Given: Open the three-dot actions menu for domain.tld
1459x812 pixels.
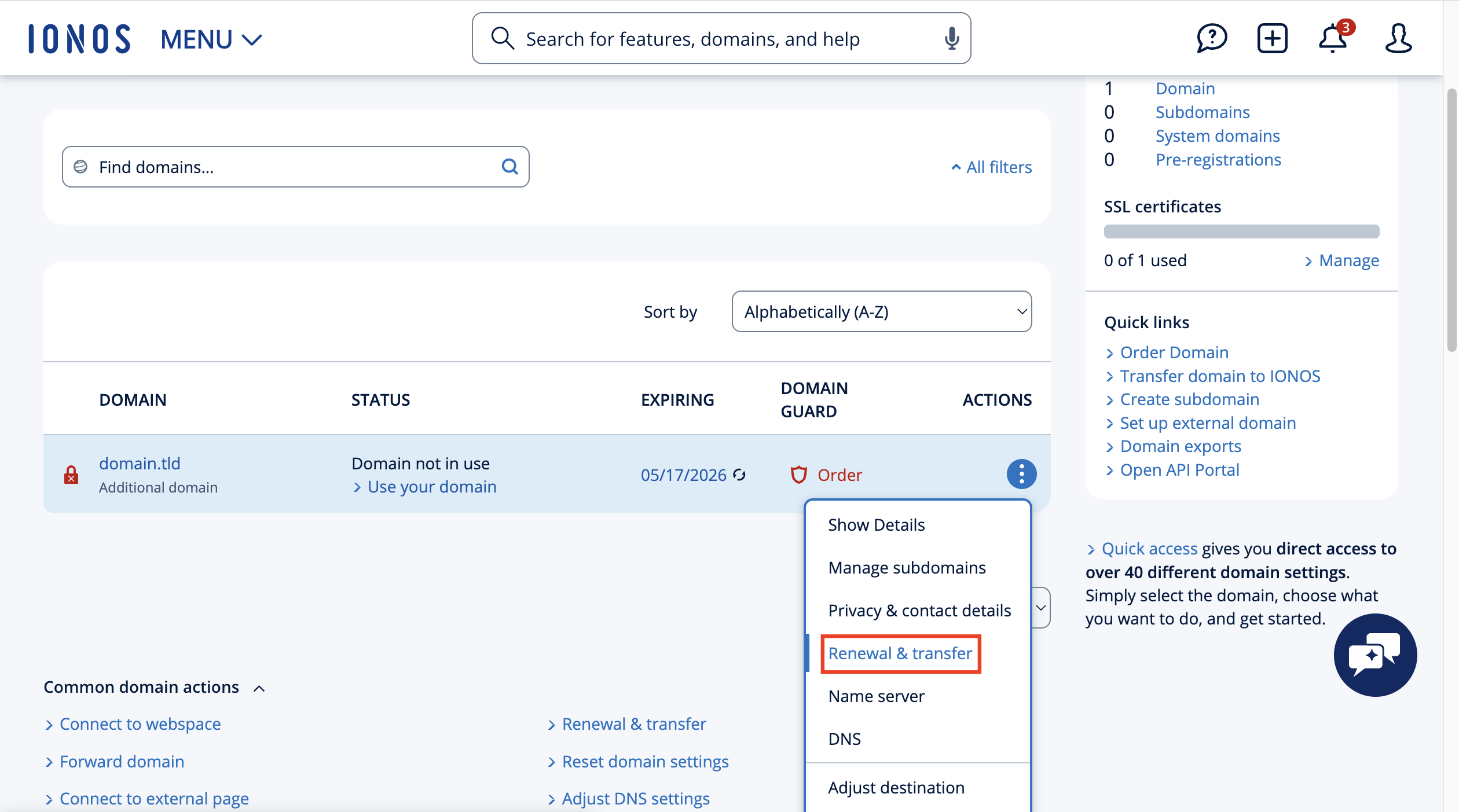Looking at the screenshot, I should point(1021,474).
